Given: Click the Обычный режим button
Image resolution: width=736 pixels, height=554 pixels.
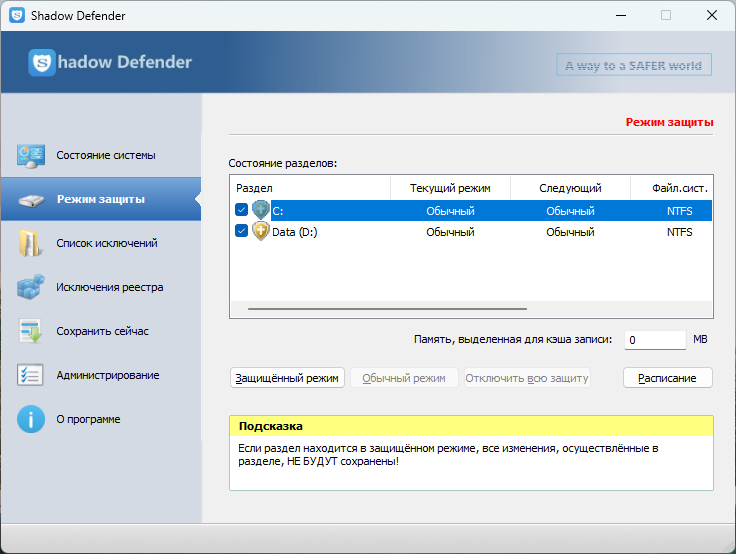Looking at the screenshot, I should [x=404, y=378].
